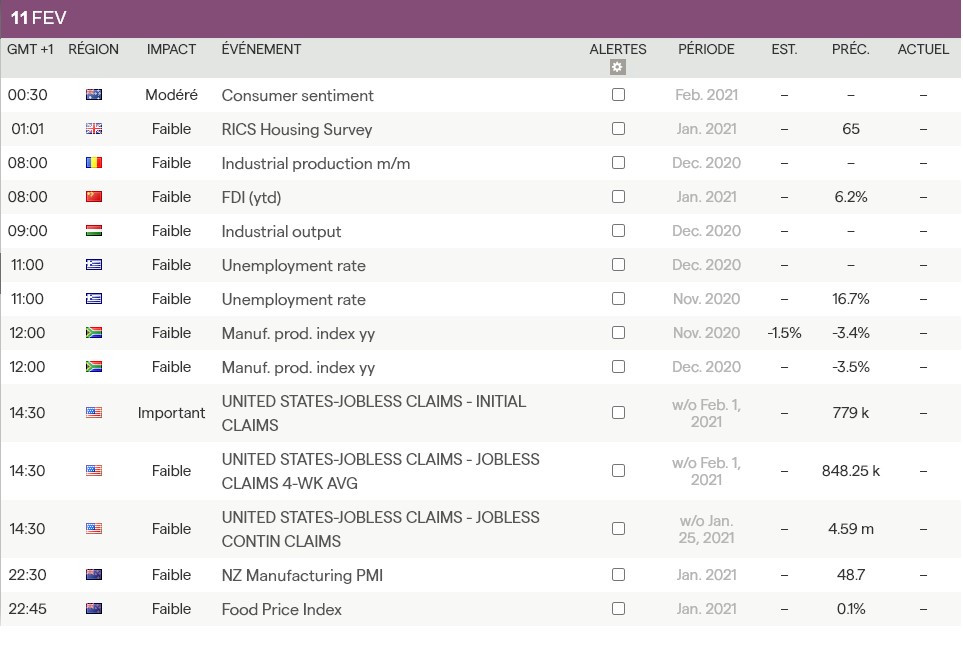963x645 pixels.
Task: Select the Modéré impact label
Action: (x=171, y=95)
